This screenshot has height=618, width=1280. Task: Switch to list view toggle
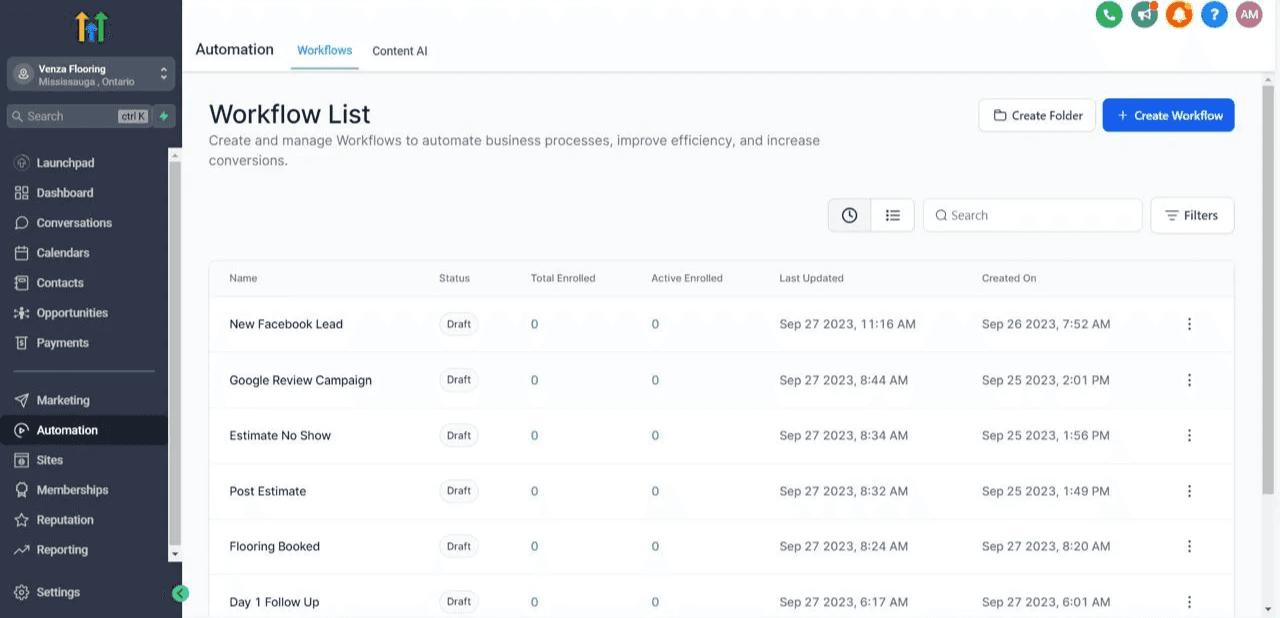893,215
